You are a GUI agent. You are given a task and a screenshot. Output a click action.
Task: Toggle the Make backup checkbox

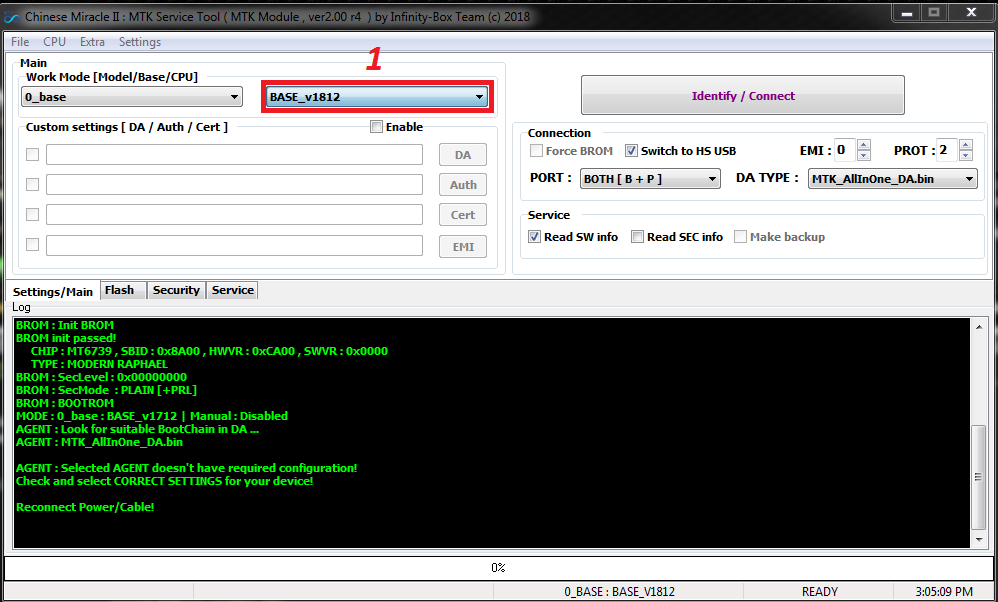click(x=740, y=237)
